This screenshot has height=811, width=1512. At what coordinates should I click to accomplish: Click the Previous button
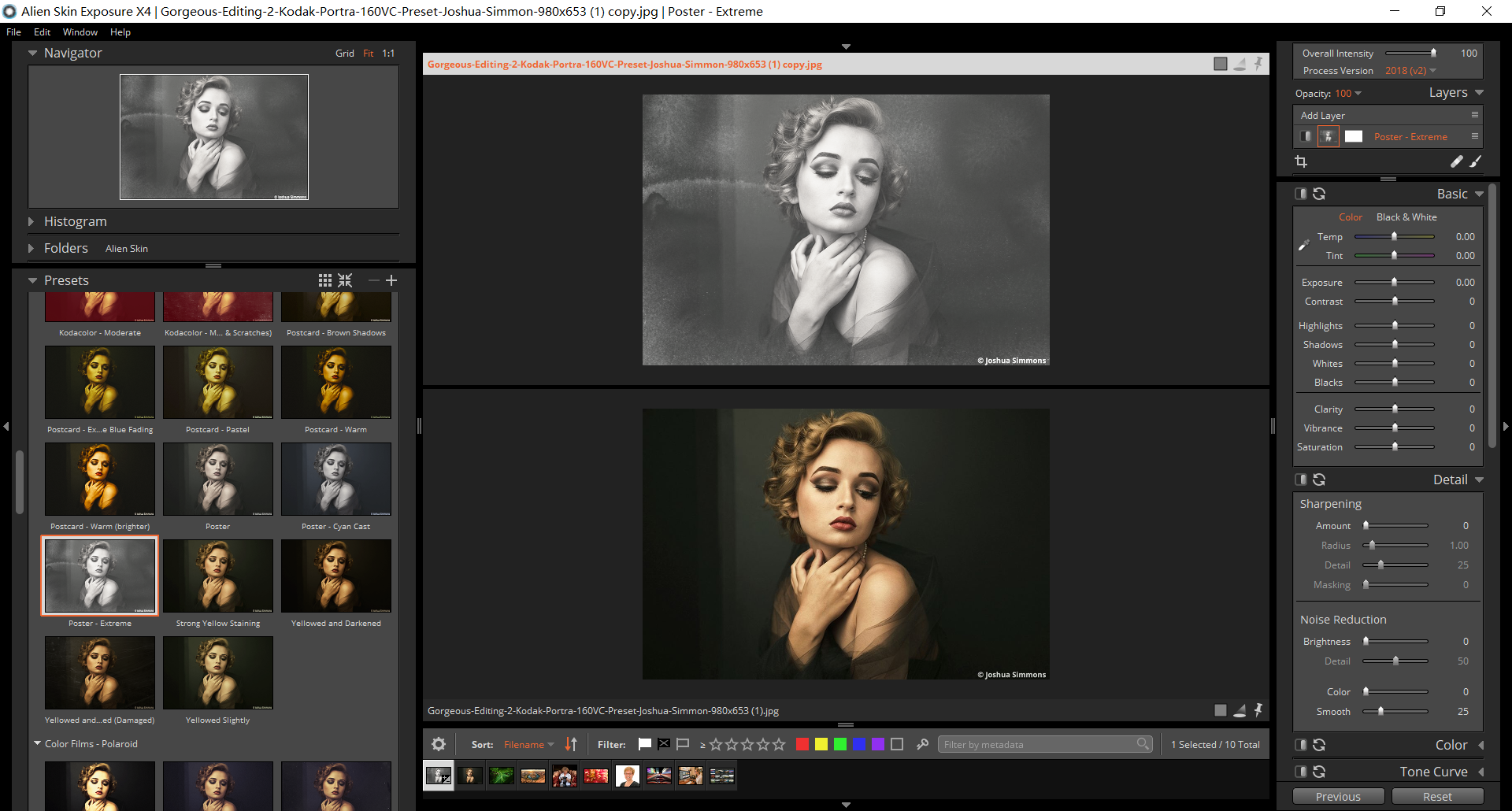tap(1338, 797)
